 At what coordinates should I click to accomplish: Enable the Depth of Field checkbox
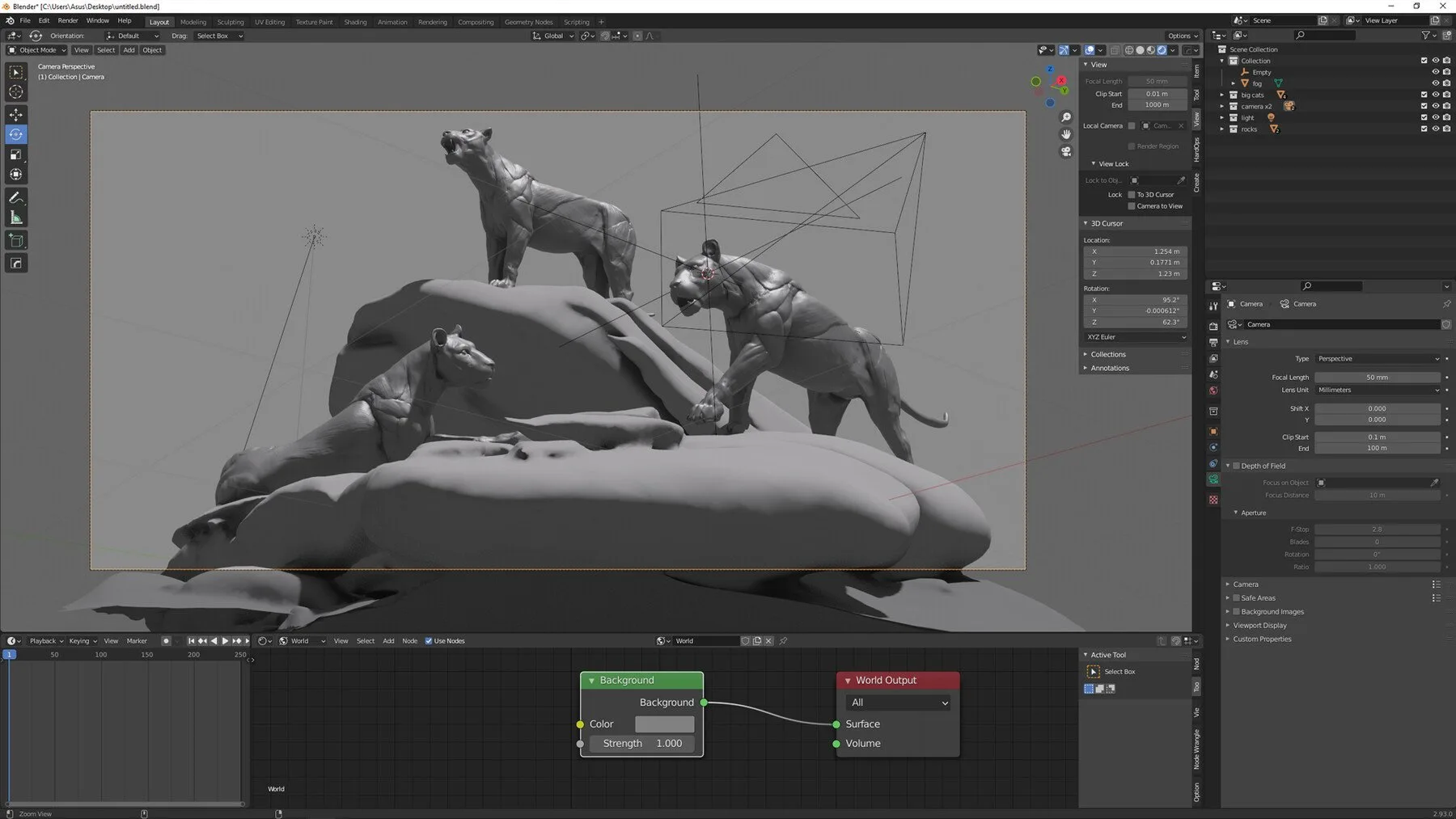point(1236,466)
